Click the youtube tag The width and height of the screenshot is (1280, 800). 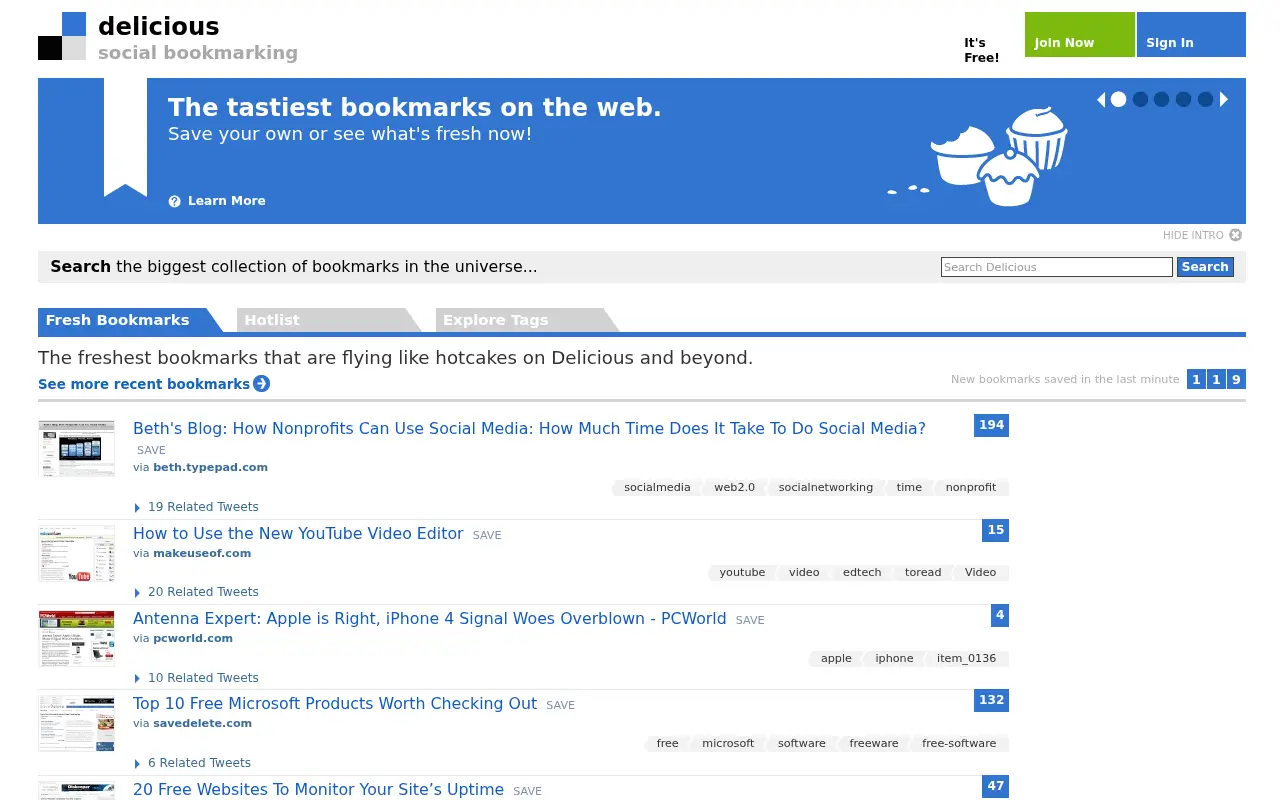point(742,573)
